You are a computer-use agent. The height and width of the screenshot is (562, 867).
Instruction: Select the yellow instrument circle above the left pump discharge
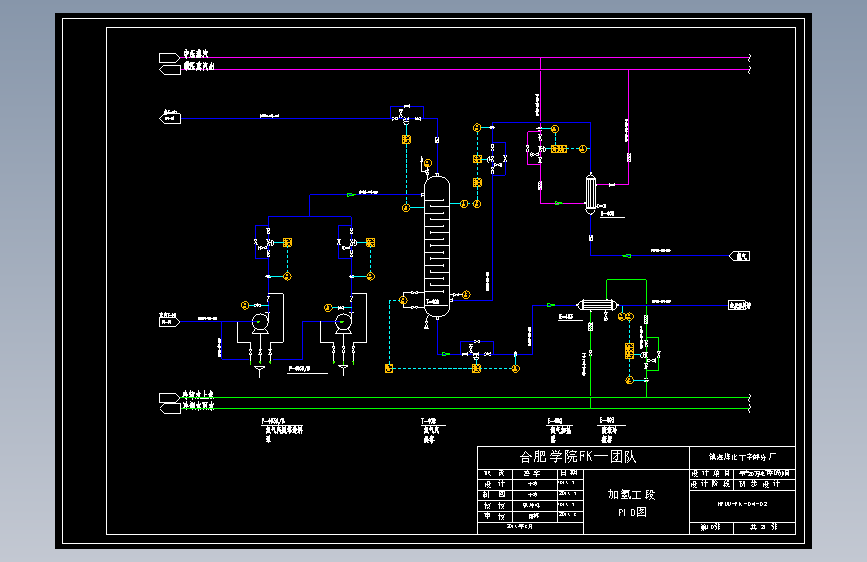pos(246,305)
